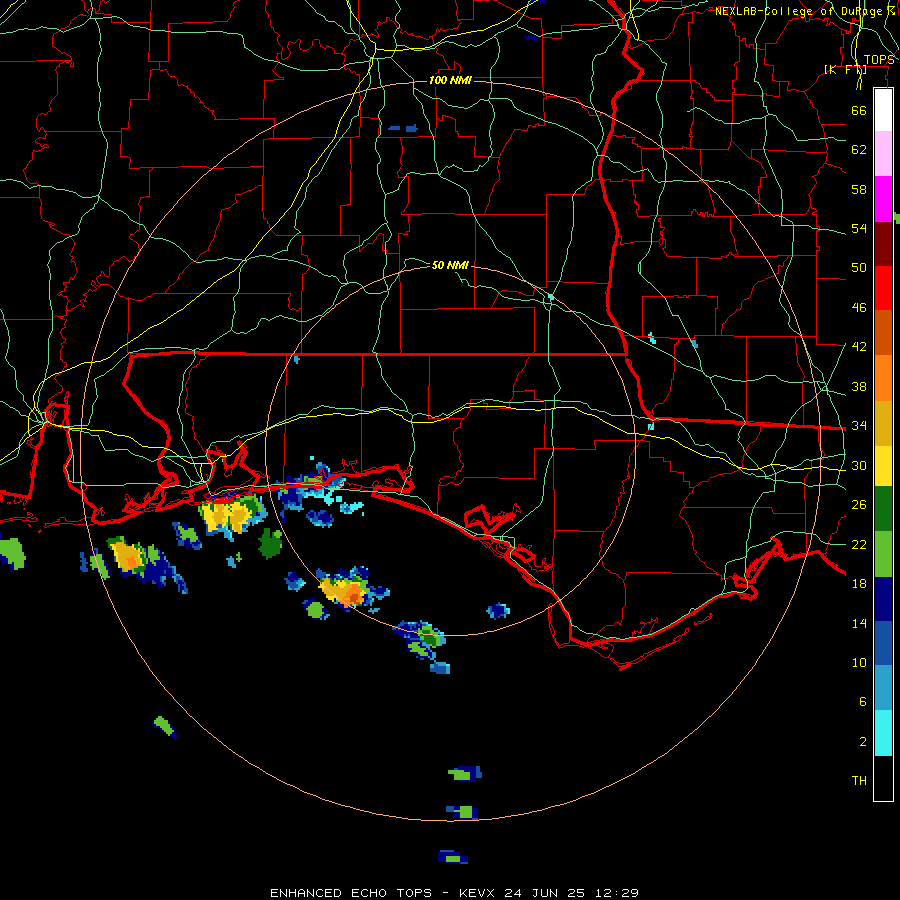Image resolution: width=900 pixels, height=900 pixels.
Task: Click the K FT units label
Action: (x=845, y=70)
